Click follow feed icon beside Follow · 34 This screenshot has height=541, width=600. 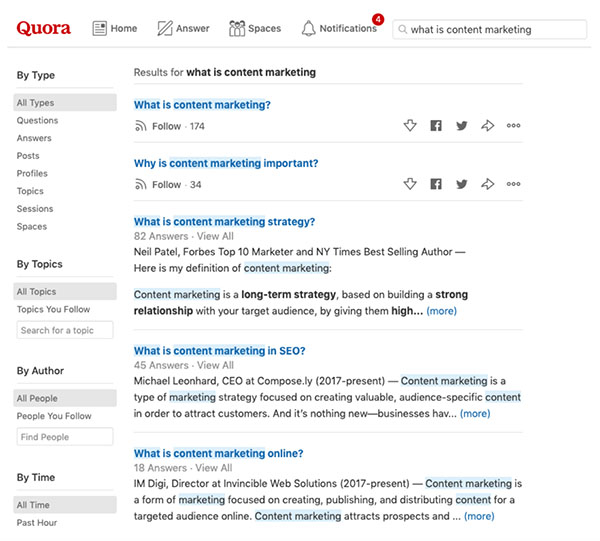(140, 184)
